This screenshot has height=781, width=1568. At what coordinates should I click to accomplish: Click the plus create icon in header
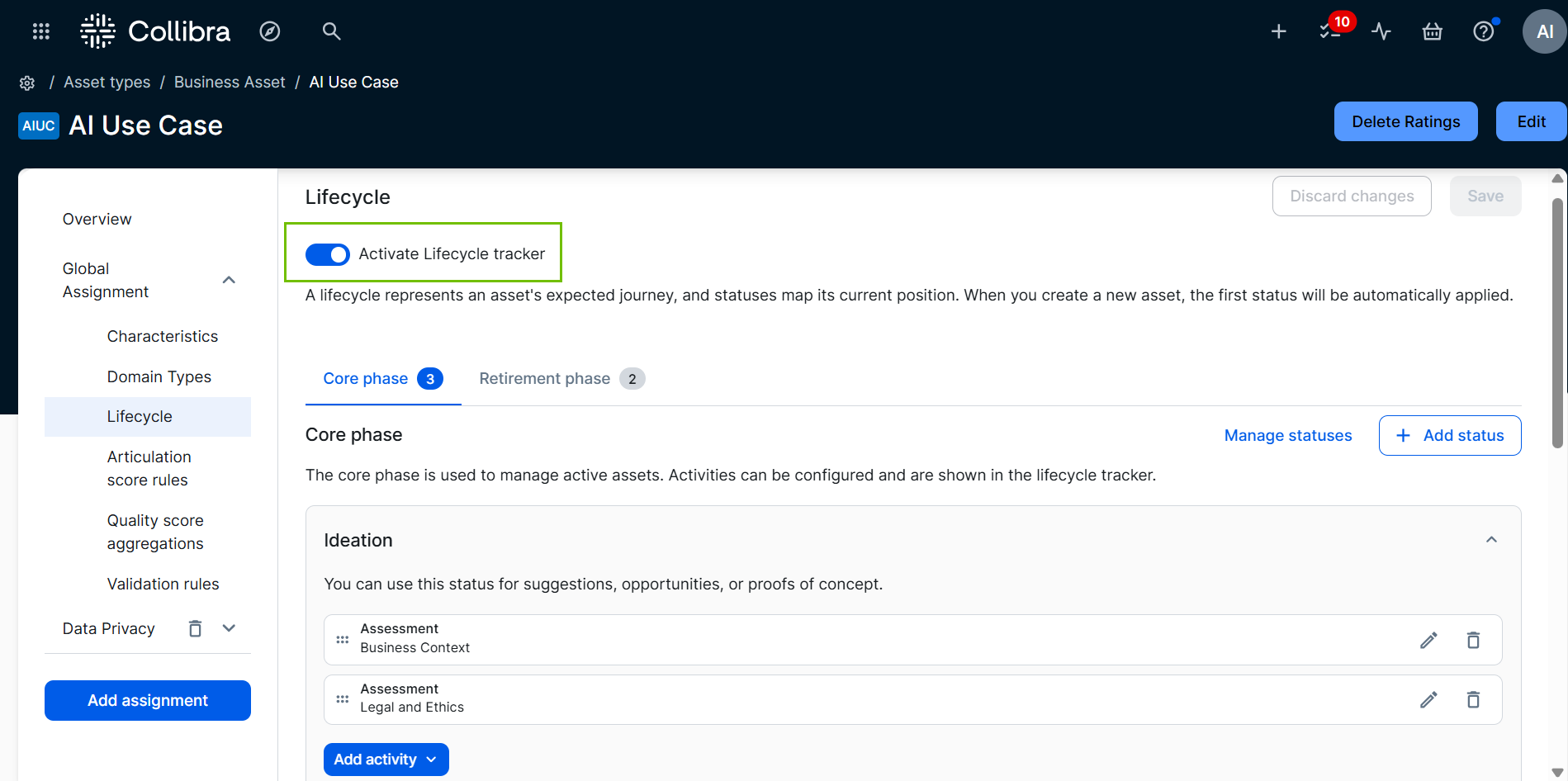tap(1278, 31)
